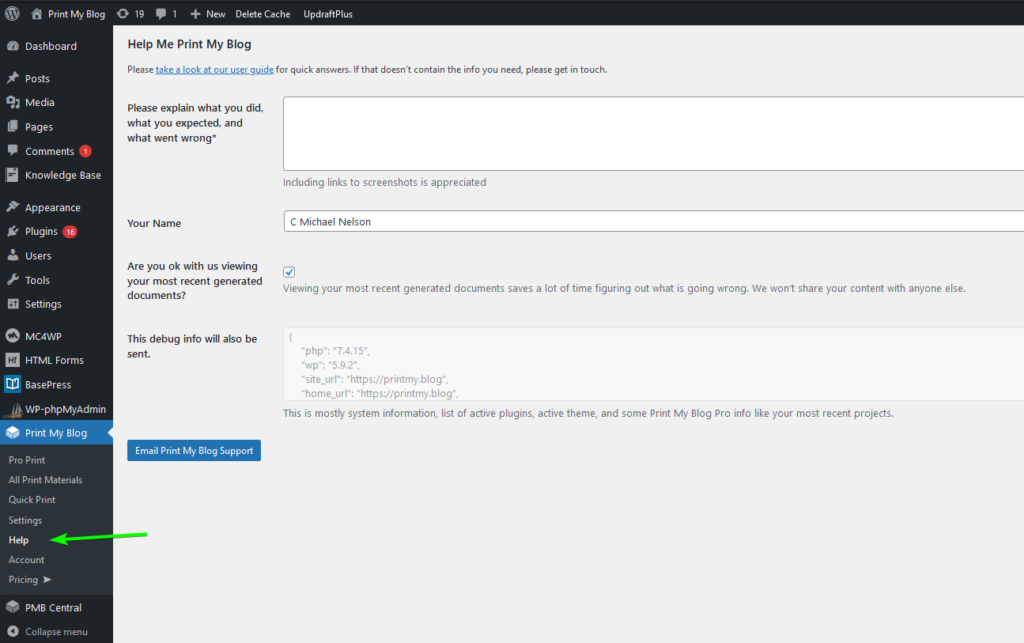Select Pro Print submenu item
This screenshot has width=1024, height=643.
click(x=27, y=460)
